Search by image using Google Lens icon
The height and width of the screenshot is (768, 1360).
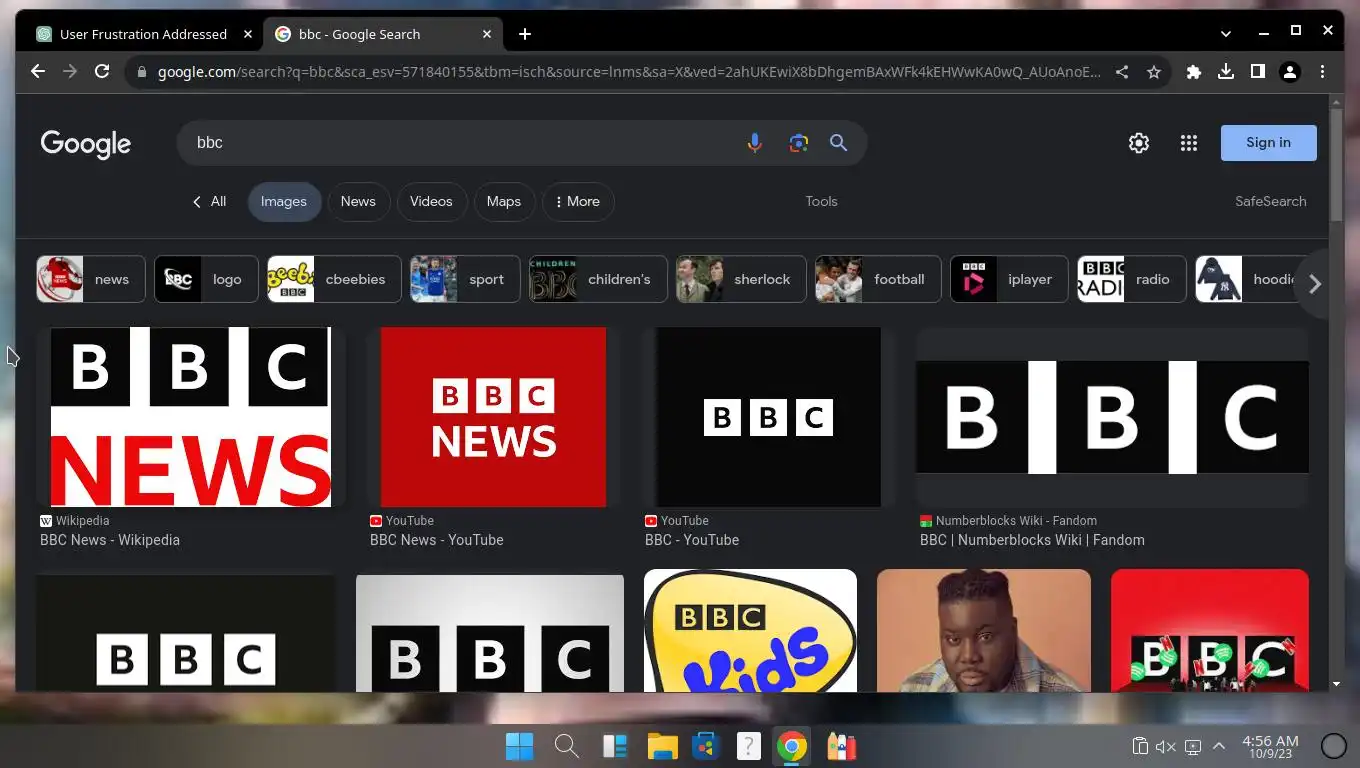pos(798,143)
